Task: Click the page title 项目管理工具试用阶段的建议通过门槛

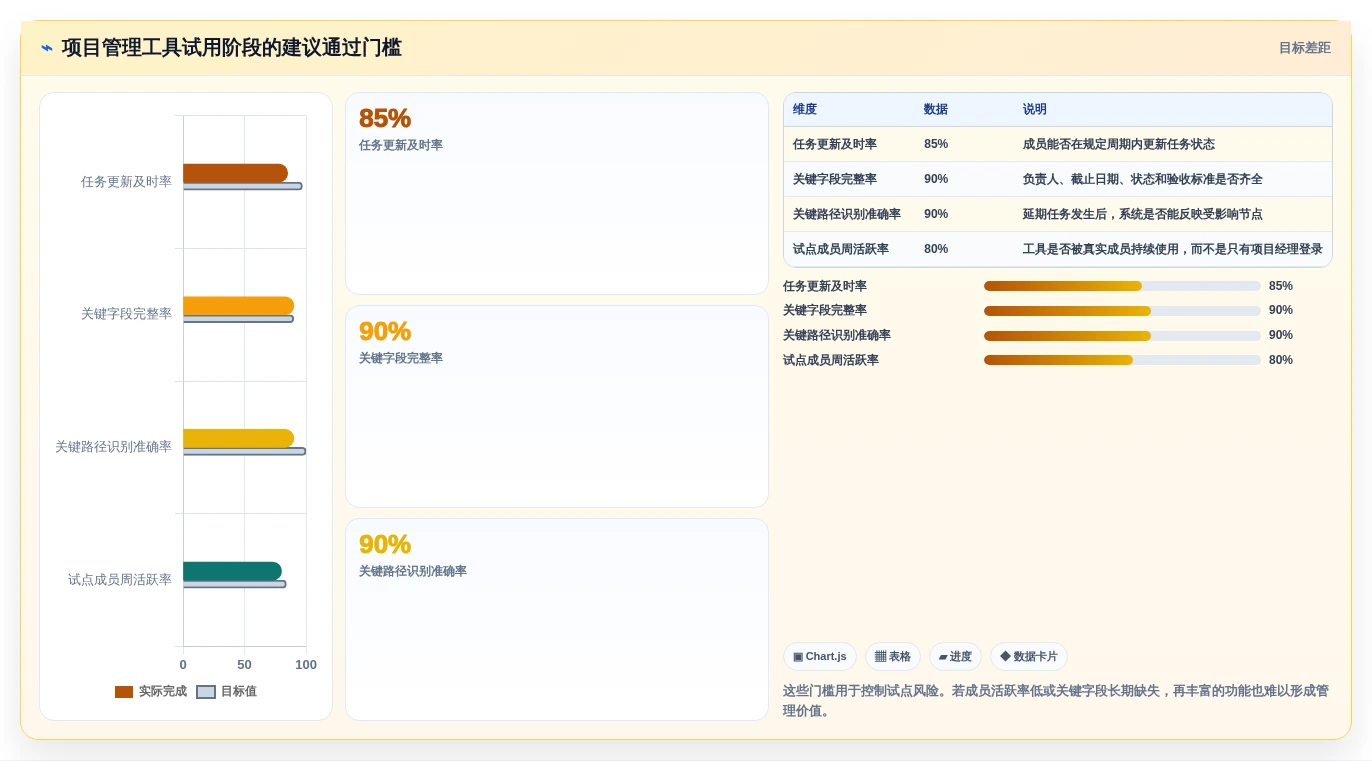Action: pyautogui.click(x=231, y=48)
